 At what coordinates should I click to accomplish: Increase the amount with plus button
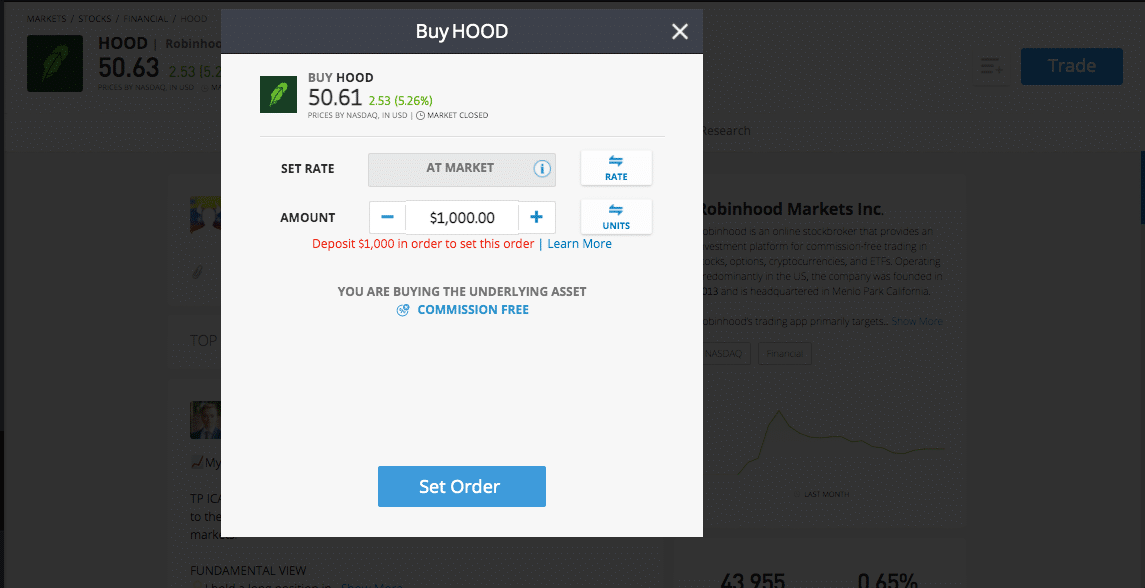(x=537, y=217)
